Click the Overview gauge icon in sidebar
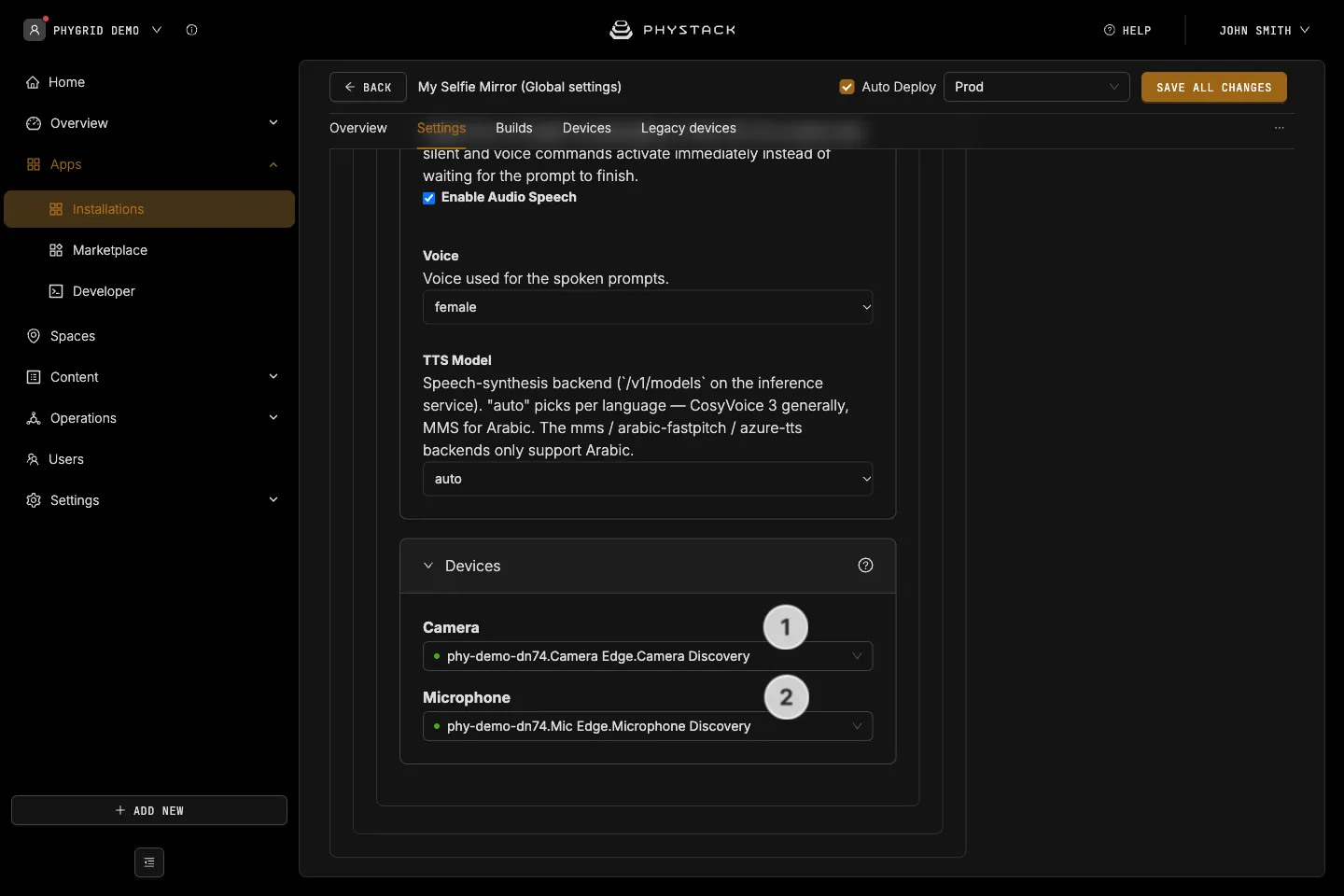Viewport: 1344px width, 896px height. 34,123
